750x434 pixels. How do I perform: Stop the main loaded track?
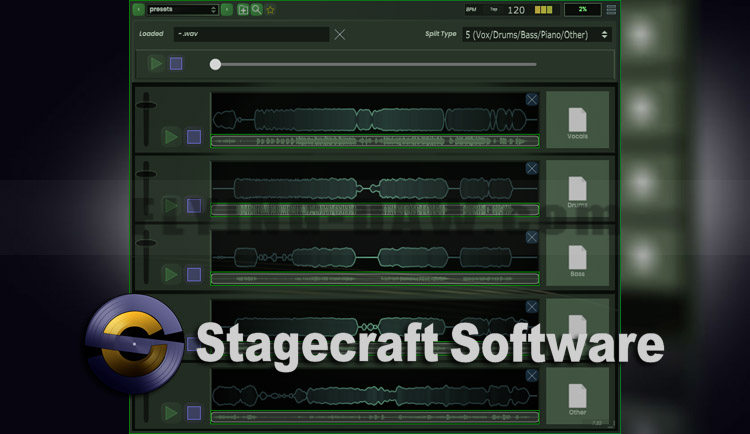pyautogui.click(x=176, y=64)
